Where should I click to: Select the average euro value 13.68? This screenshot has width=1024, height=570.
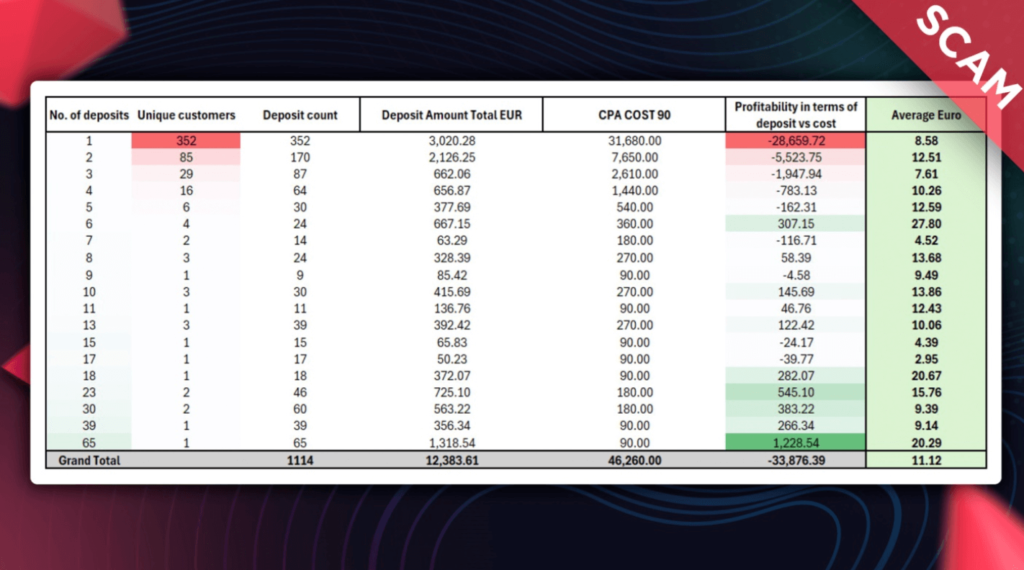(926, 258)
